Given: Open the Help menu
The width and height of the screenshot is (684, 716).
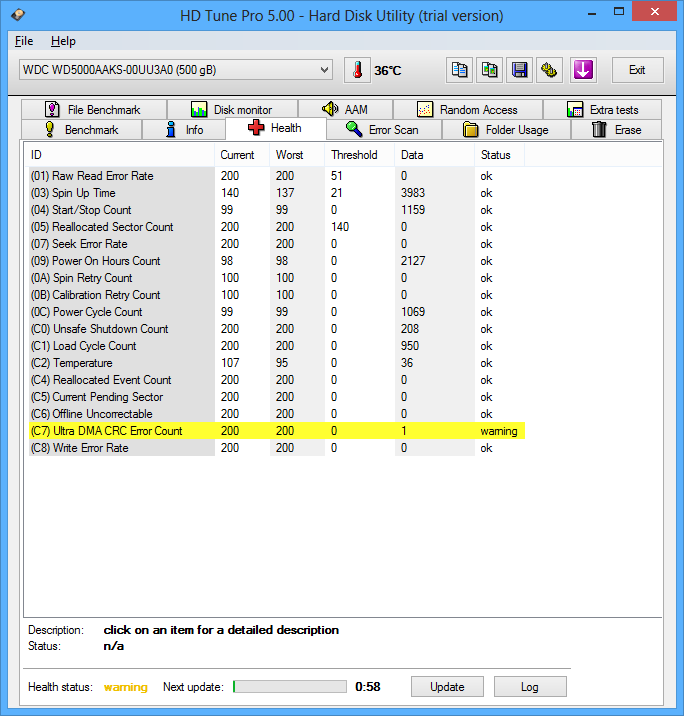Looking at the screenshot, I should pos(63,41).
